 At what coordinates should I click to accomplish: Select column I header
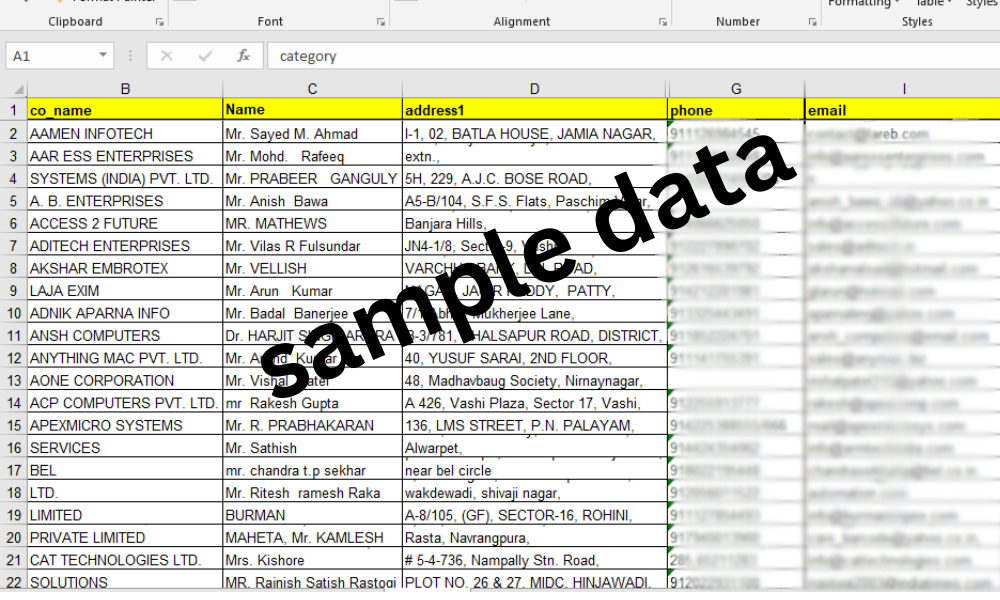pos(902,89)
